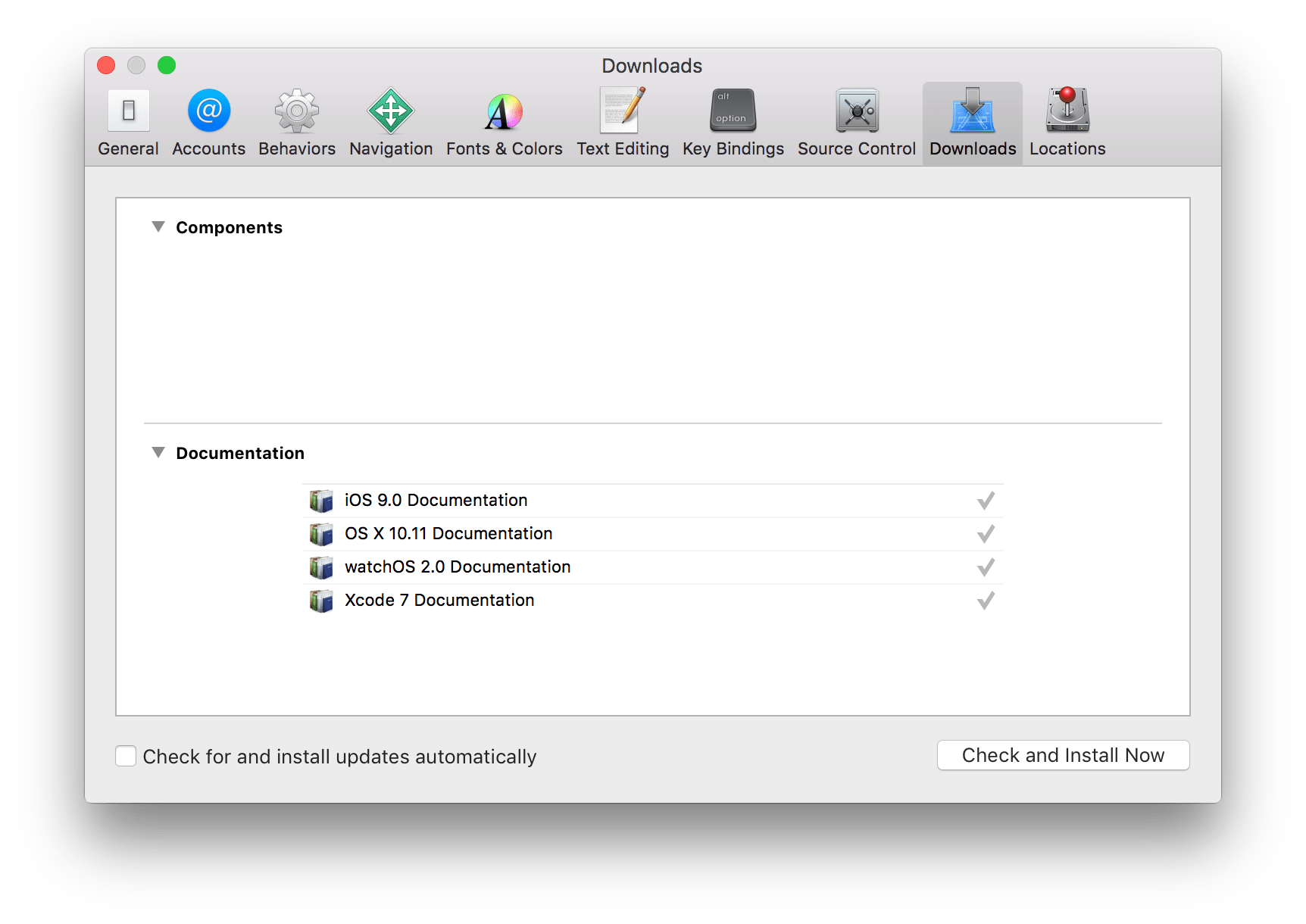Click the checkmark for watchOS 2.0 Documentation
This screenshot has height=924, width=1306.
tap(986, 567)
